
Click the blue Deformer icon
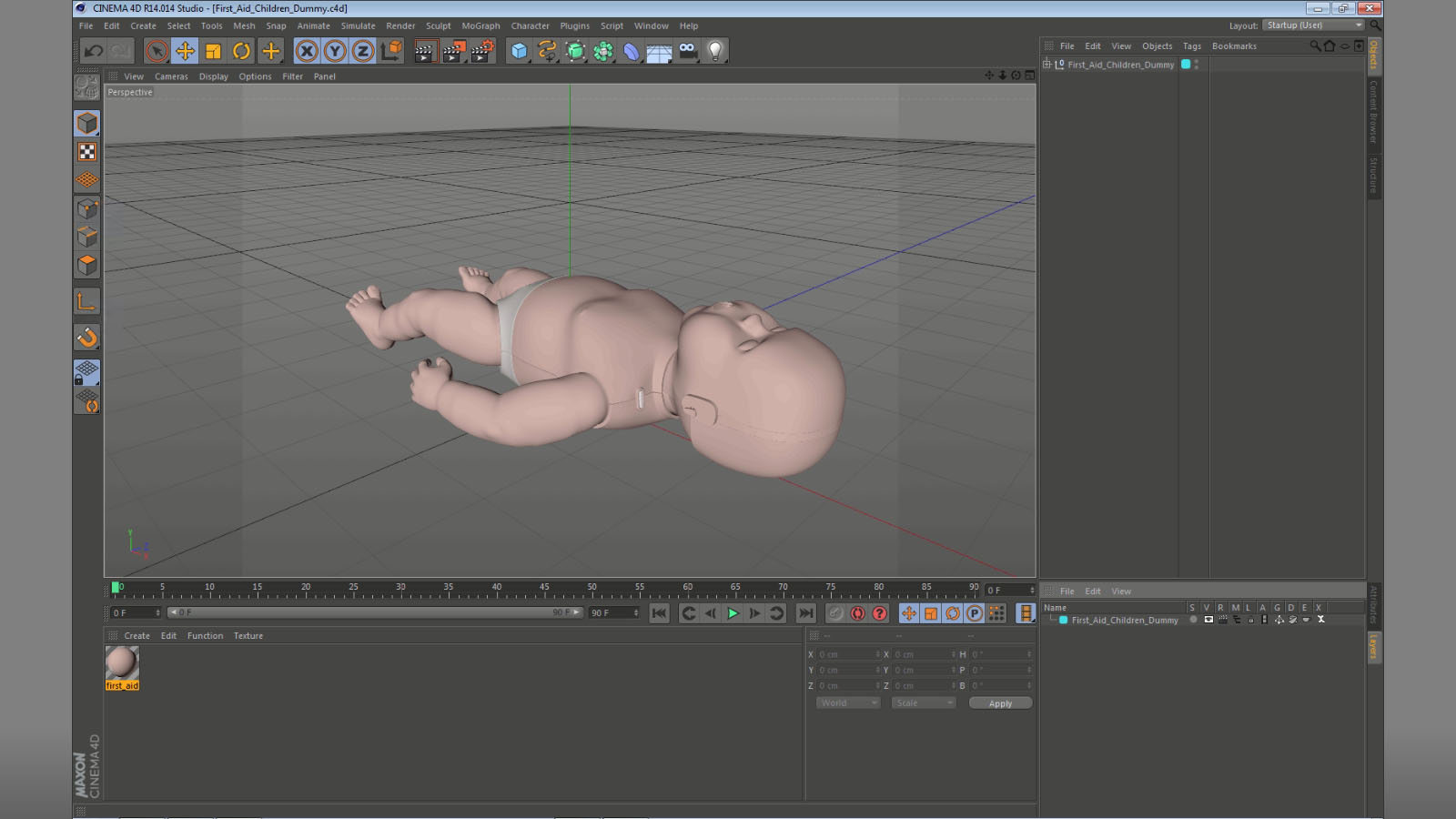point(632,51)
